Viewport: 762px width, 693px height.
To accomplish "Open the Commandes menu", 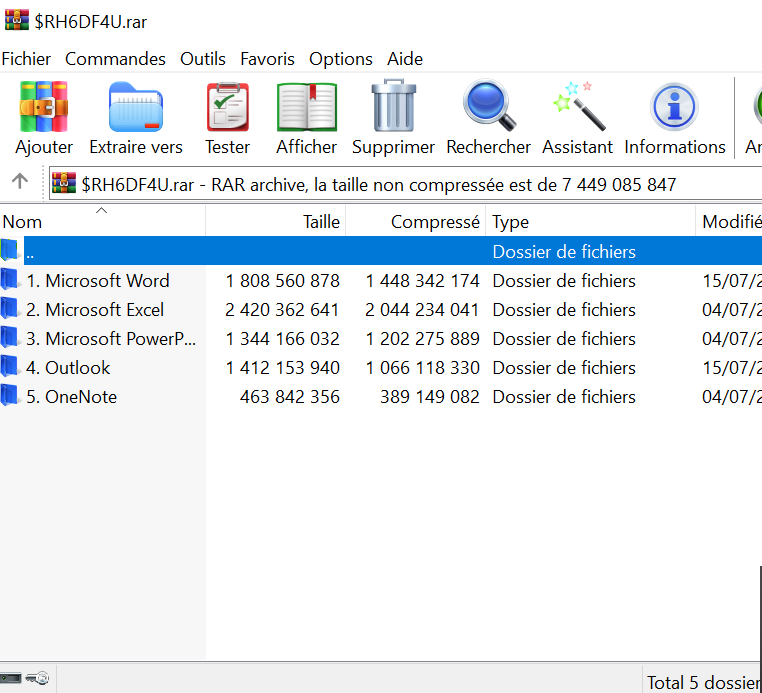I will pyautogui.click(x=115, y=59).
